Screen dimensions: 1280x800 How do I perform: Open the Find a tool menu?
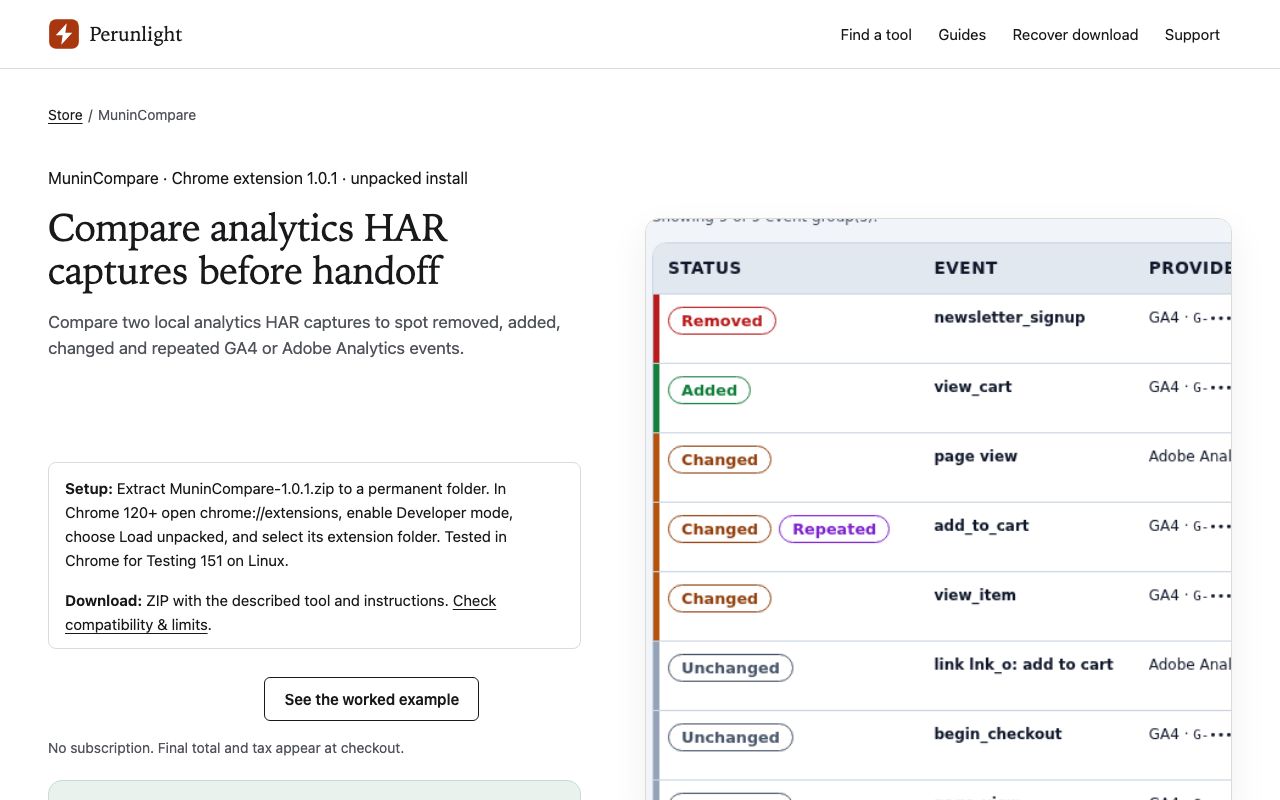(x=876, y=34)
